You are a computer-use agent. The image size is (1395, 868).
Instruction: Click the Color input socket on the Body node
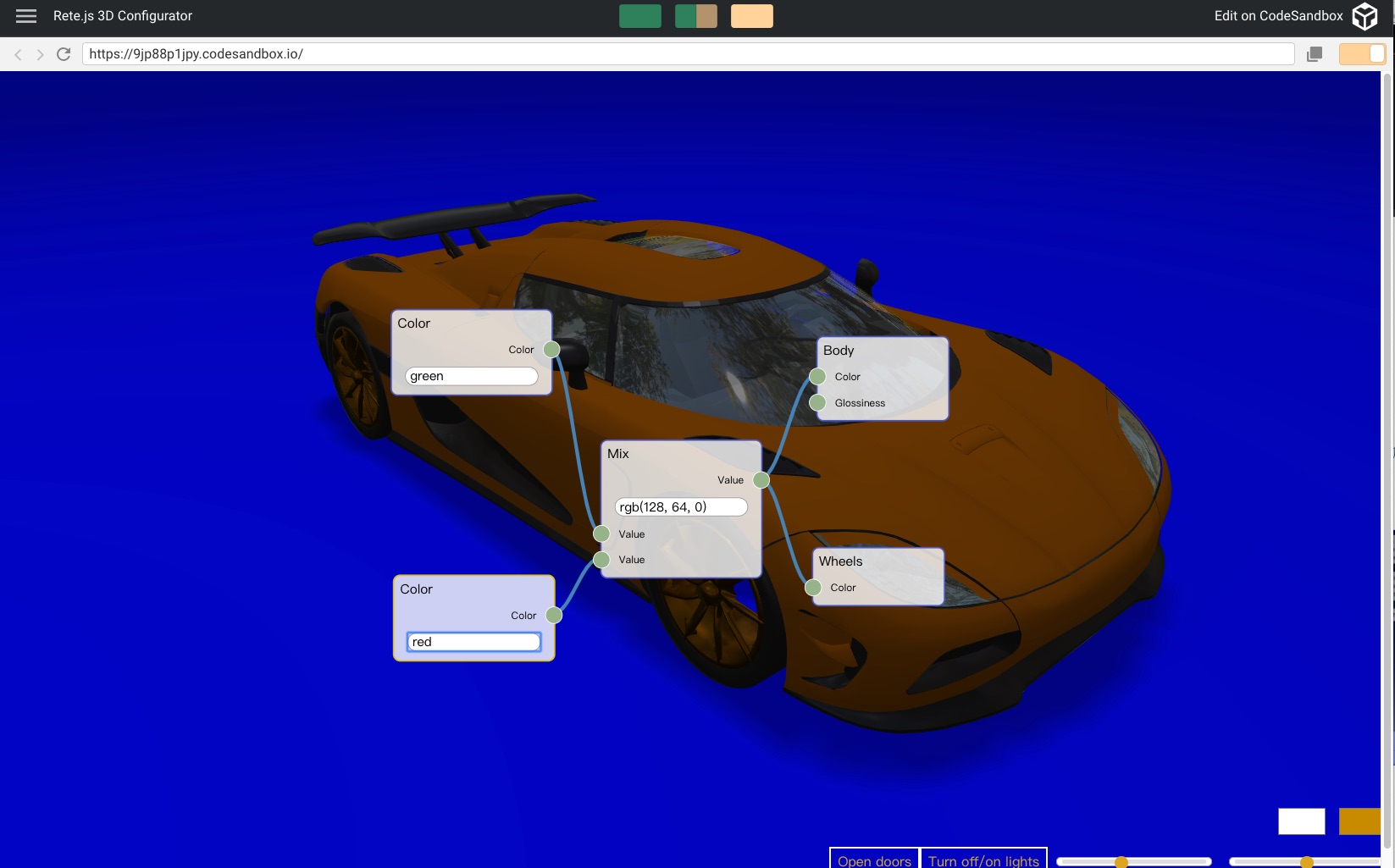coord(818,376)
